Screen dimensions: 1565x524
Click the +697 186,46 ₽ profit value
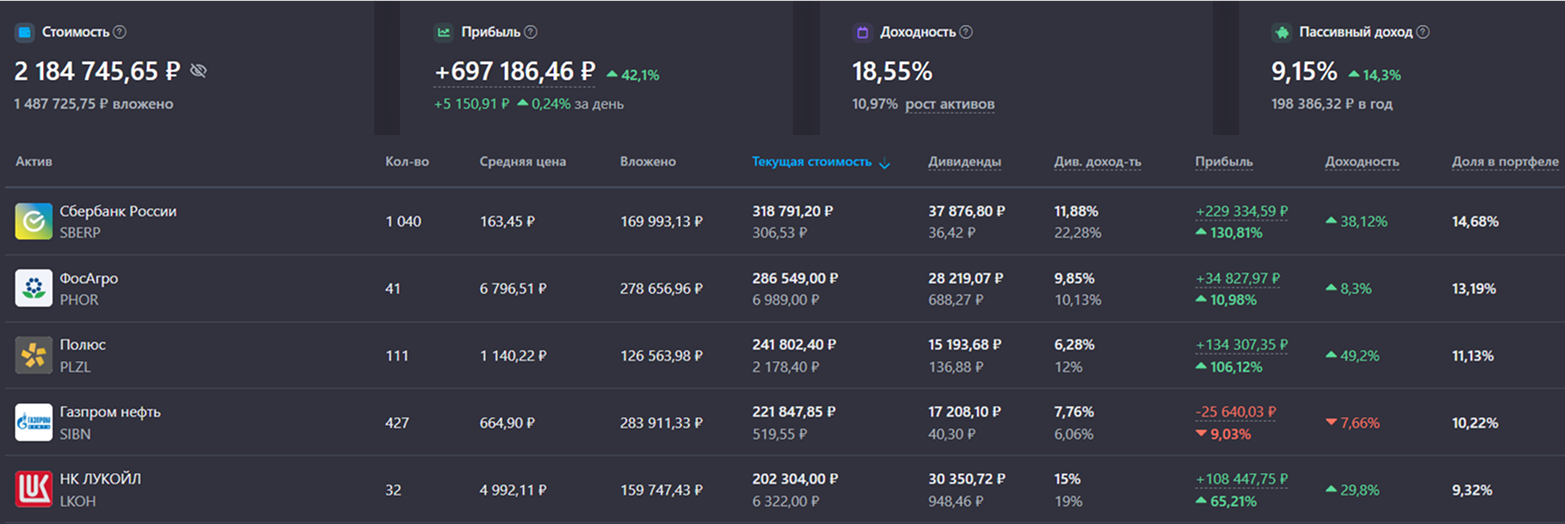click(514, 72)
